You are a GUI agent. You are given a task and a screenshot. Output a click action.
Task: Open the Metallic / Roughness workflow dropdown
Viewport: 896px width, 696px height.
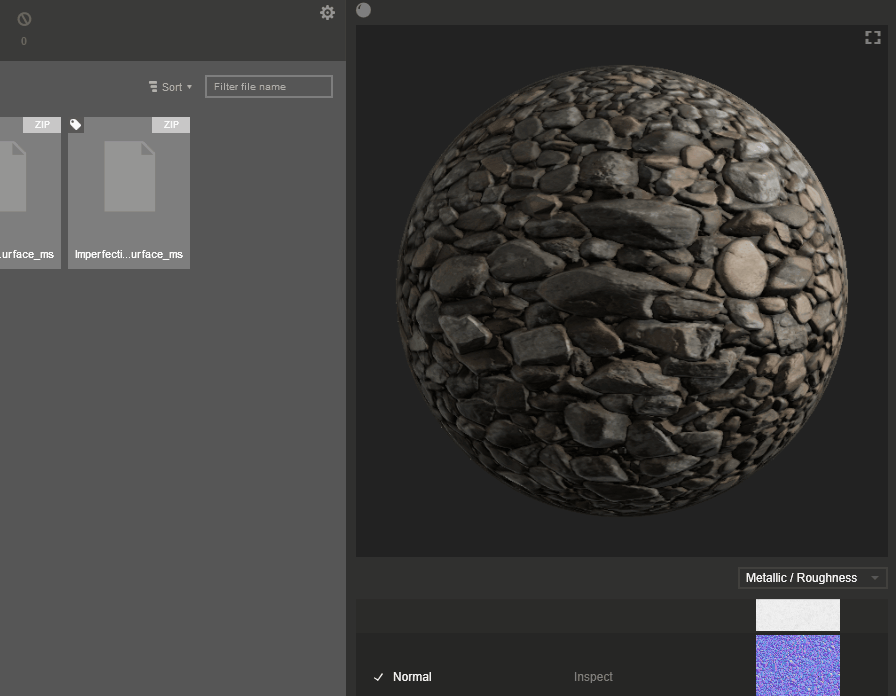(x=812, y=578)
